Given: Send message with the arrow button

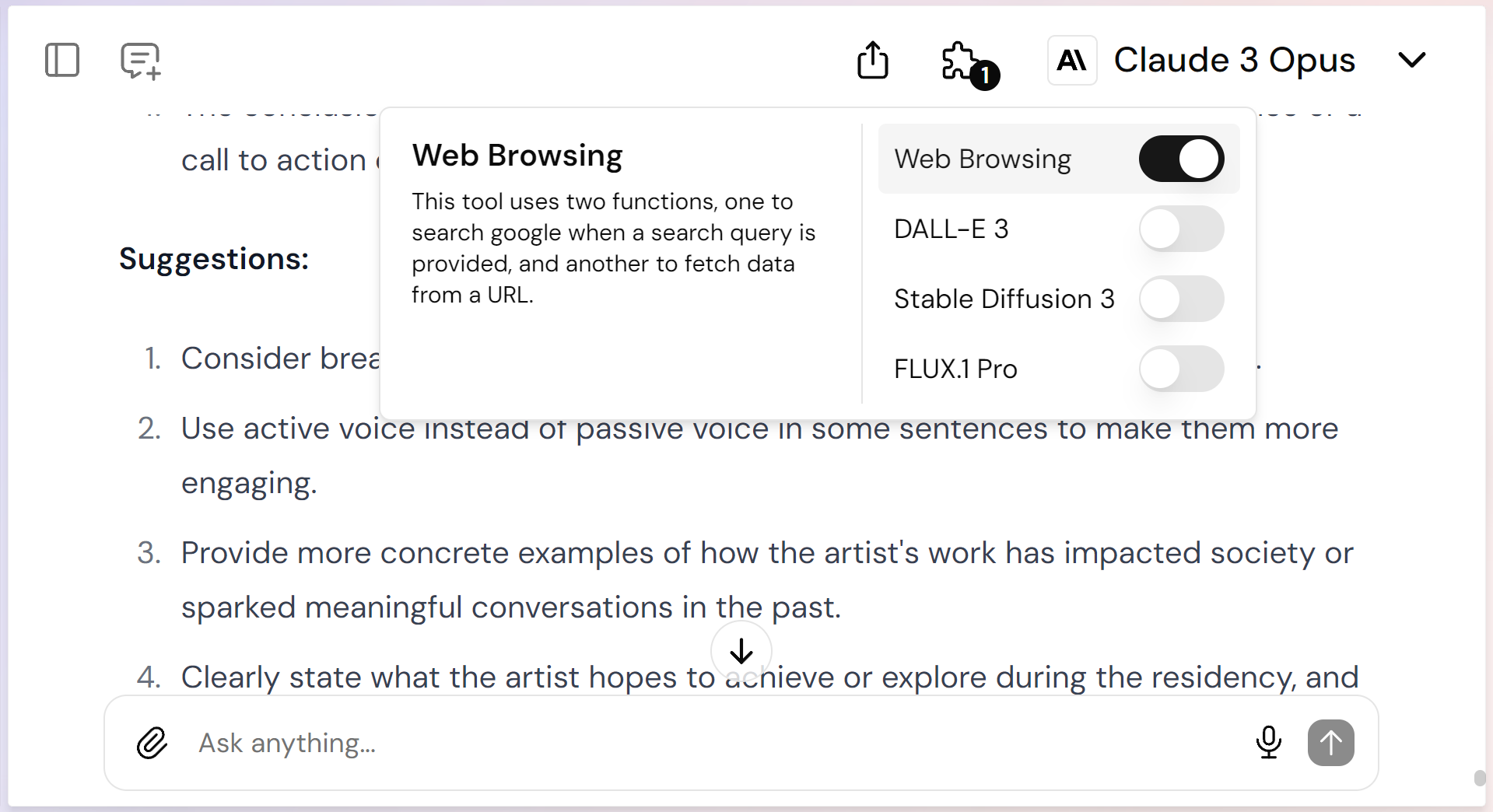Looking at the screenshot, I should point(1330,743).
